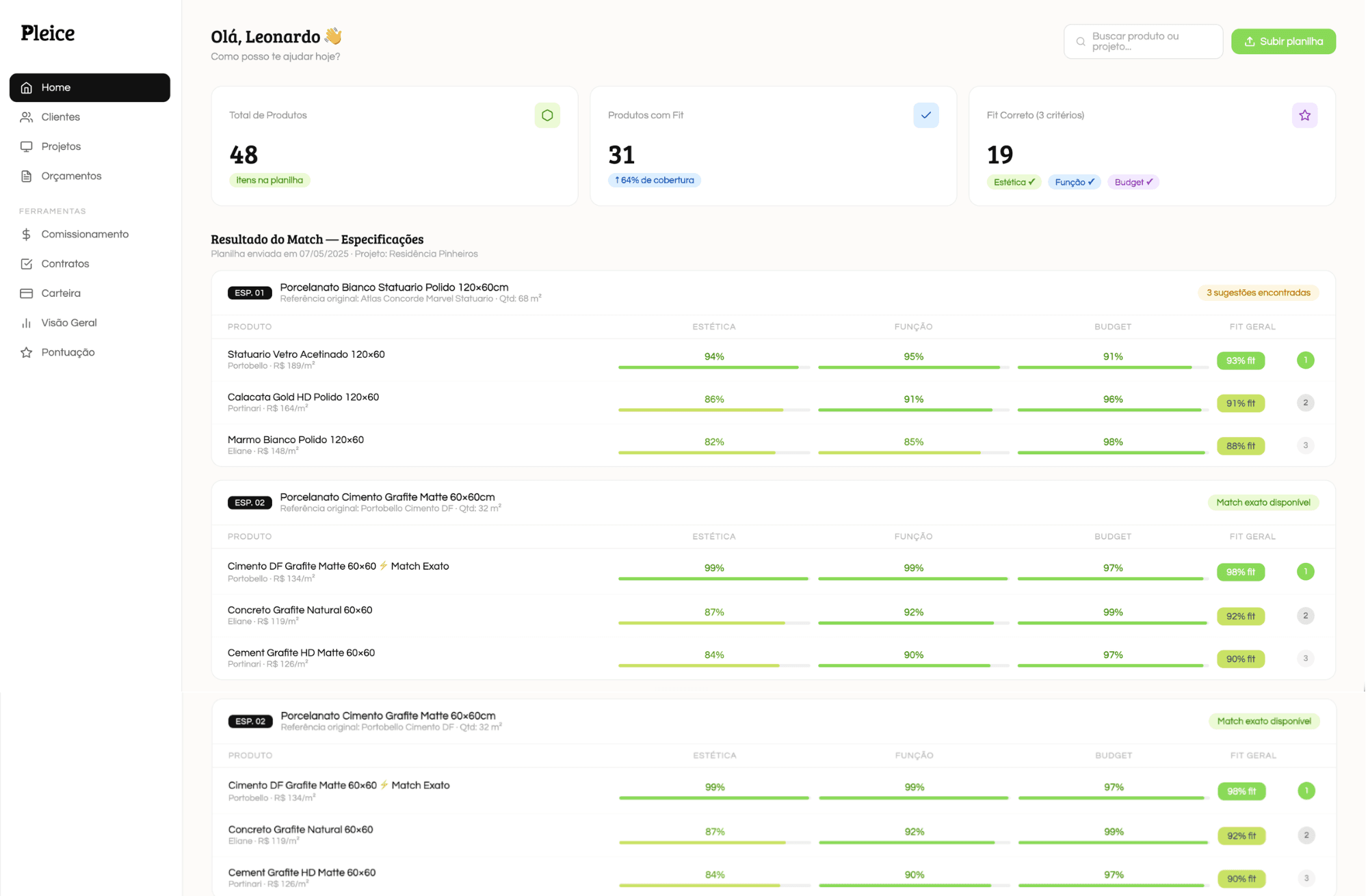Click the Pleice logo
This screenshot has width=1368, height=896.
pyautogui.click(x=47, y=33)
